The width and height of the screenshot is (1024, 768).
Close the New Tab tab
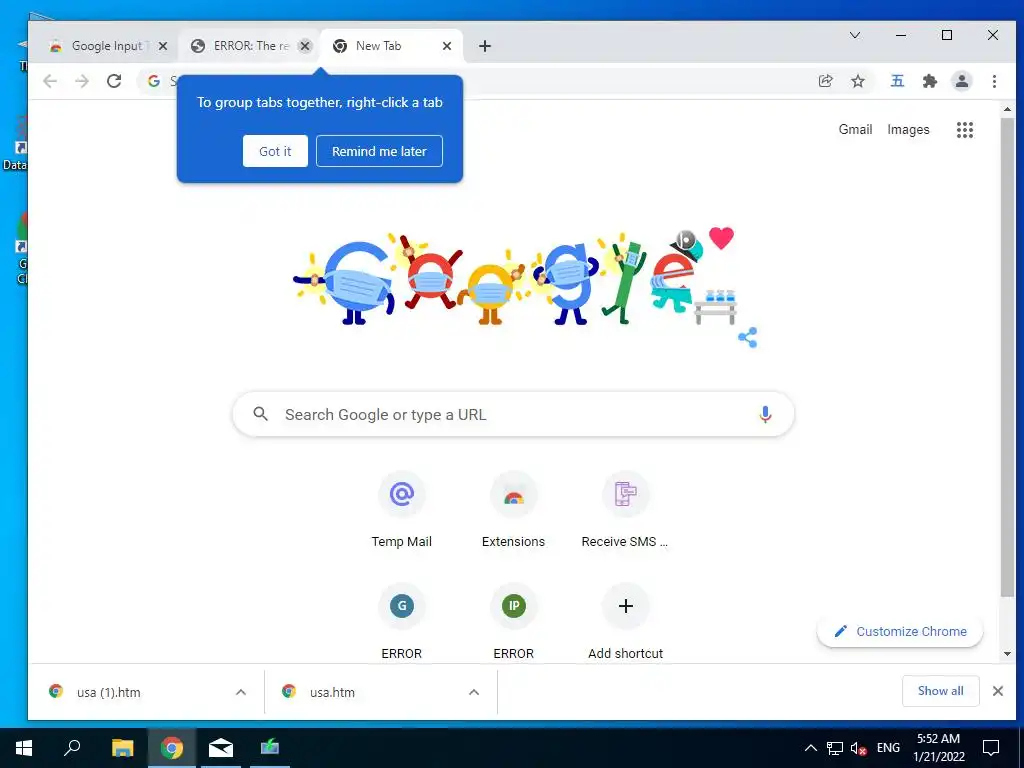point(447,46)
